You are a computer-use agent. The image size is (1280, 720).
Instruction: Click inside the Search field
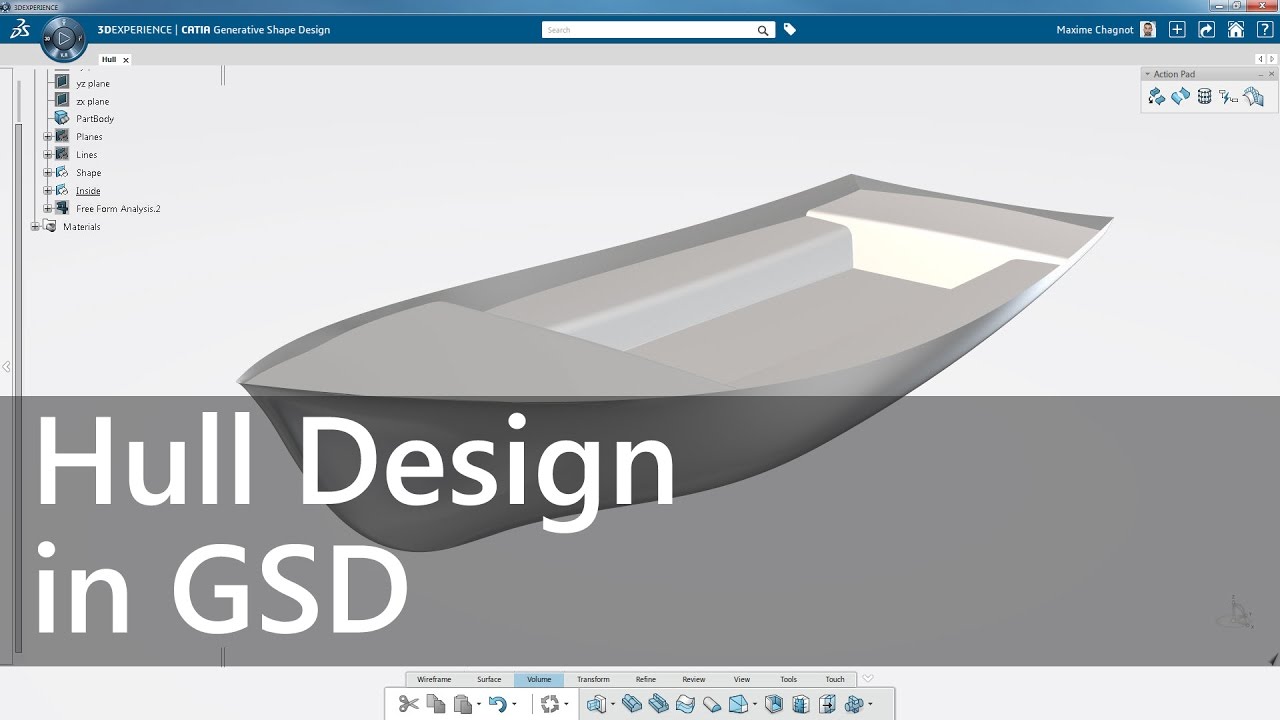tap(650, 30)
